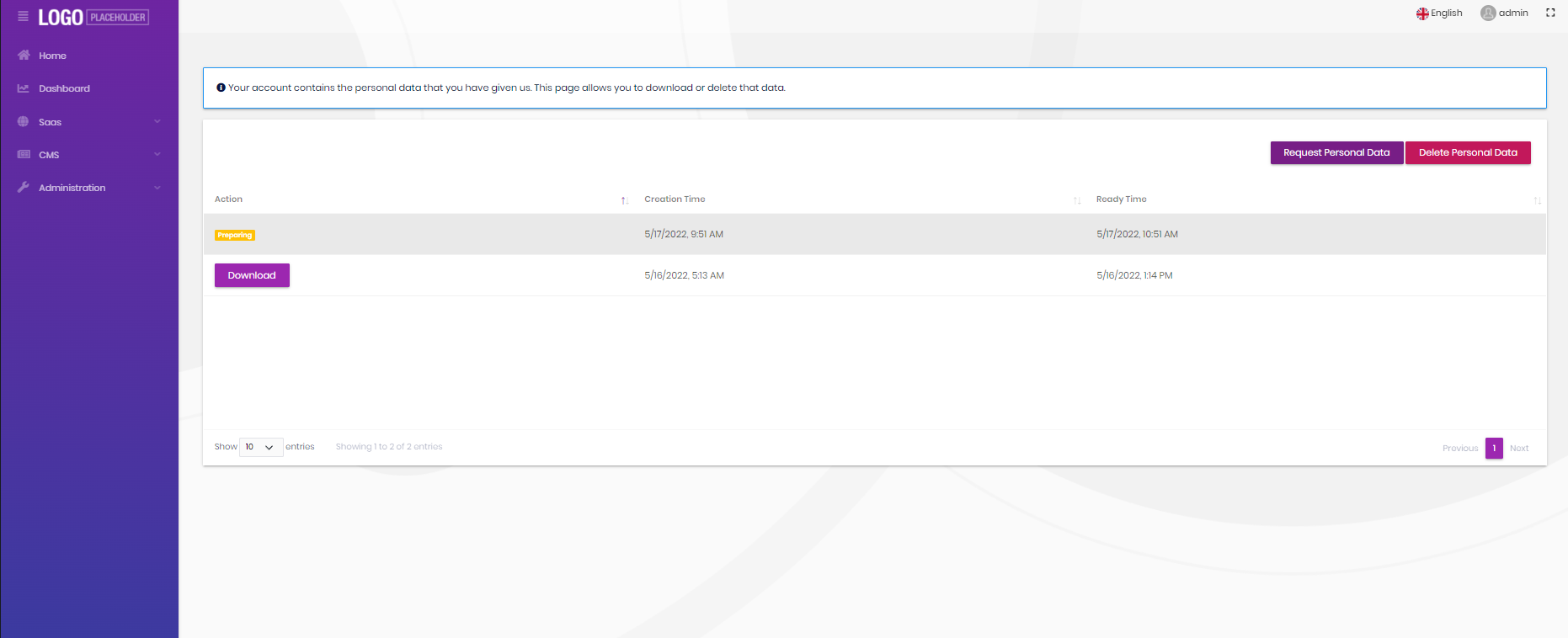1568x638 pixels.
Task: Select ready time 5/17/2022, 10:51 AM
Action: (x=1137, y=234)
